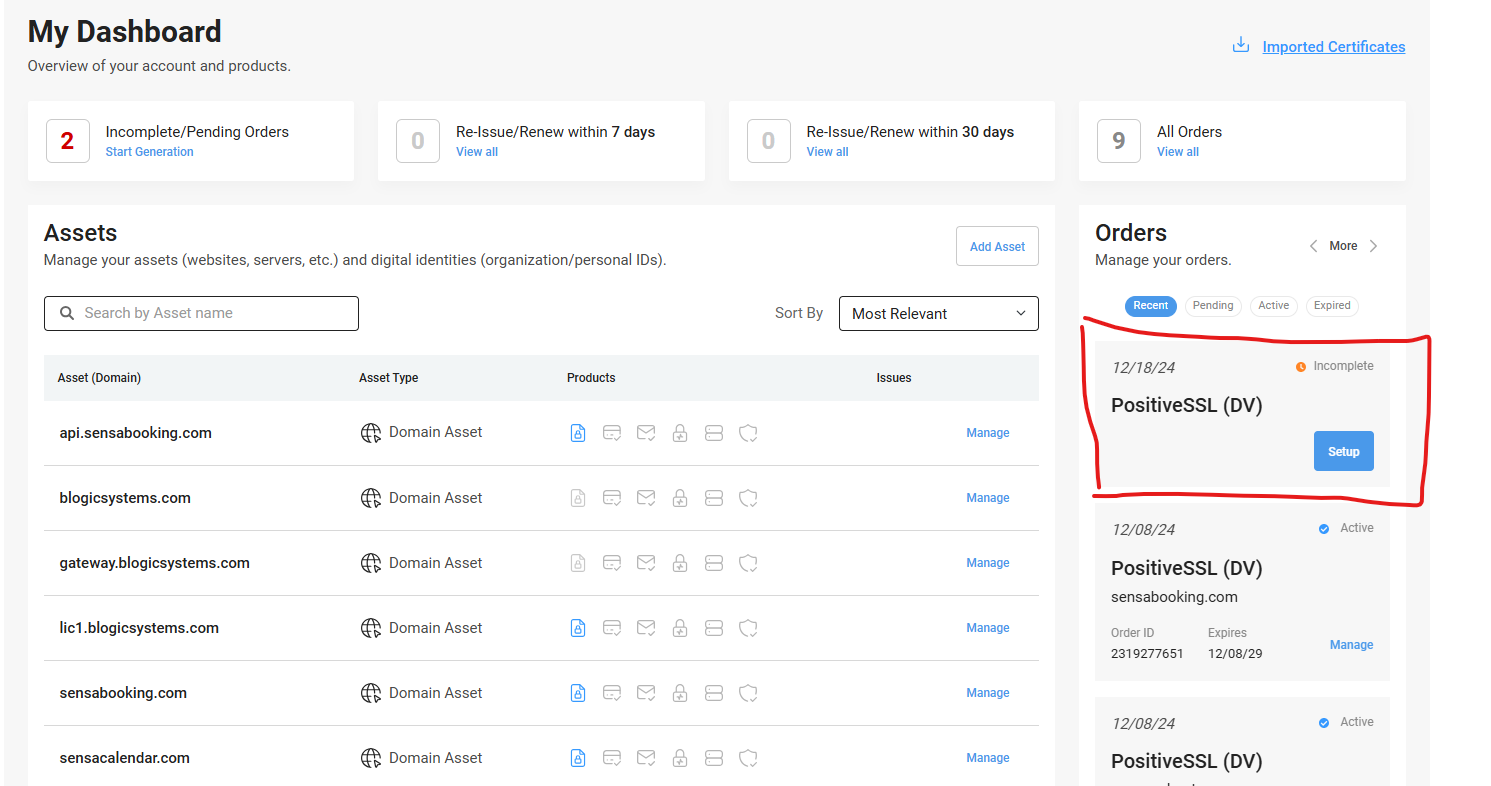Open Start Generation link under Incomplete Orders

150,152
